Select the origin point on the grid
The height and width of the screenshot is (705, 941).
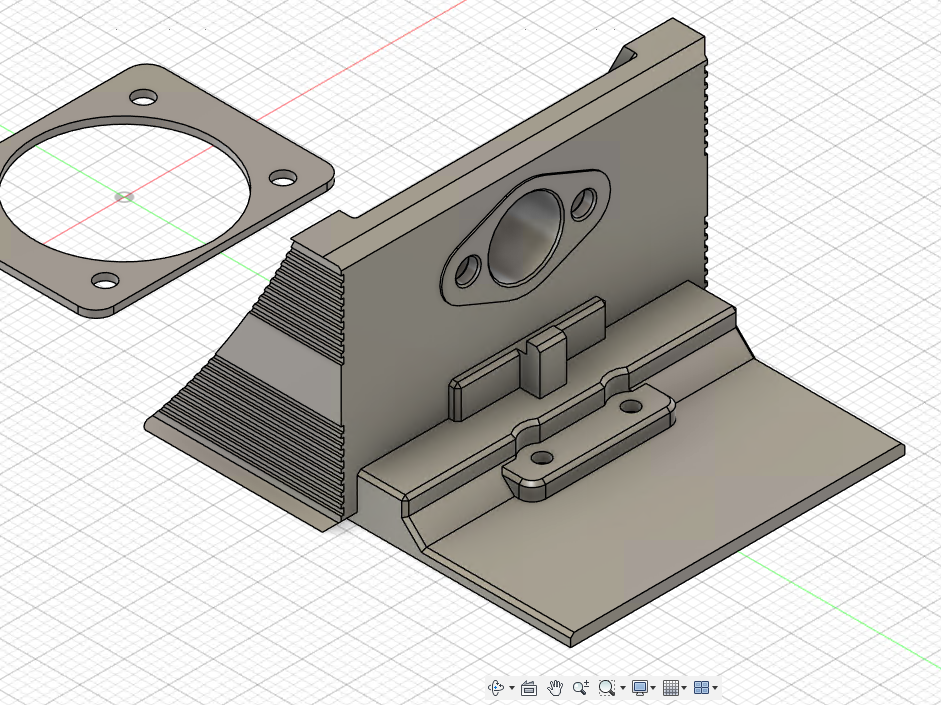124,197
